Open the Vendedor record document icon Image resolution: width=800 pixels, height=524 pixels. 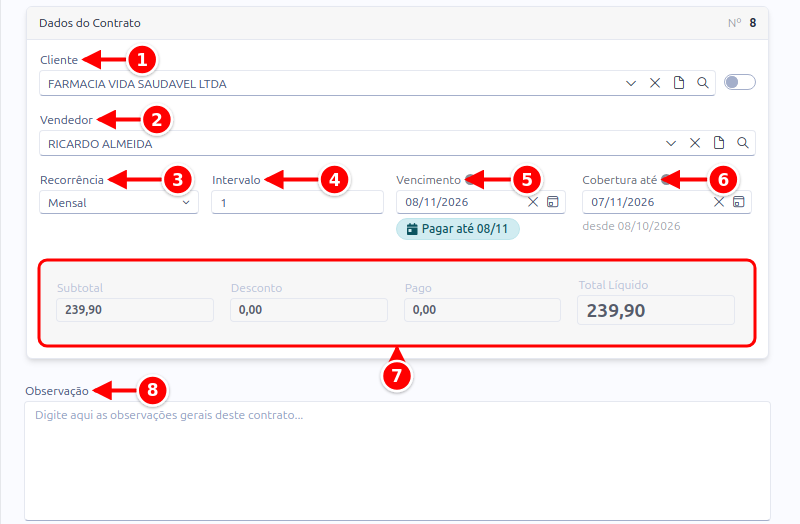(719, 143)
